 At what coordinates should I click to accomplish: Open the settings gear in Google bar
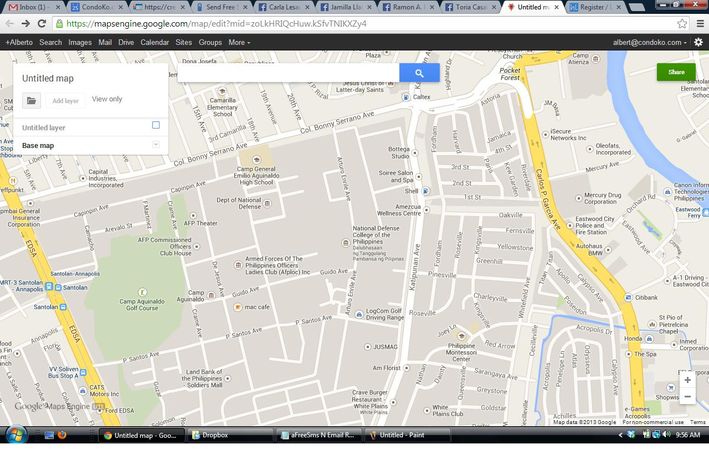pyautogui.click(x=698, y=42)
